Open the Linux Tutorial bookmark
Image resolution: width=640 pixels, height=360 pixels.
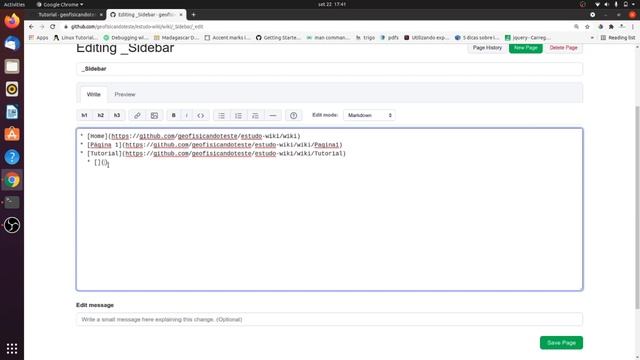click(76, 38)
